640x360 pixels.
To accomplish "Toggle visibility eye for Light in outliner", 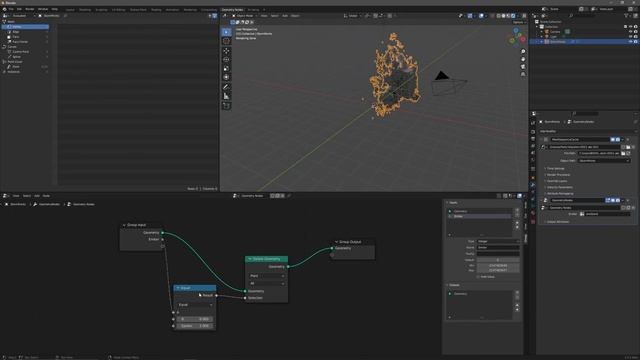I will tap(630, 36).
